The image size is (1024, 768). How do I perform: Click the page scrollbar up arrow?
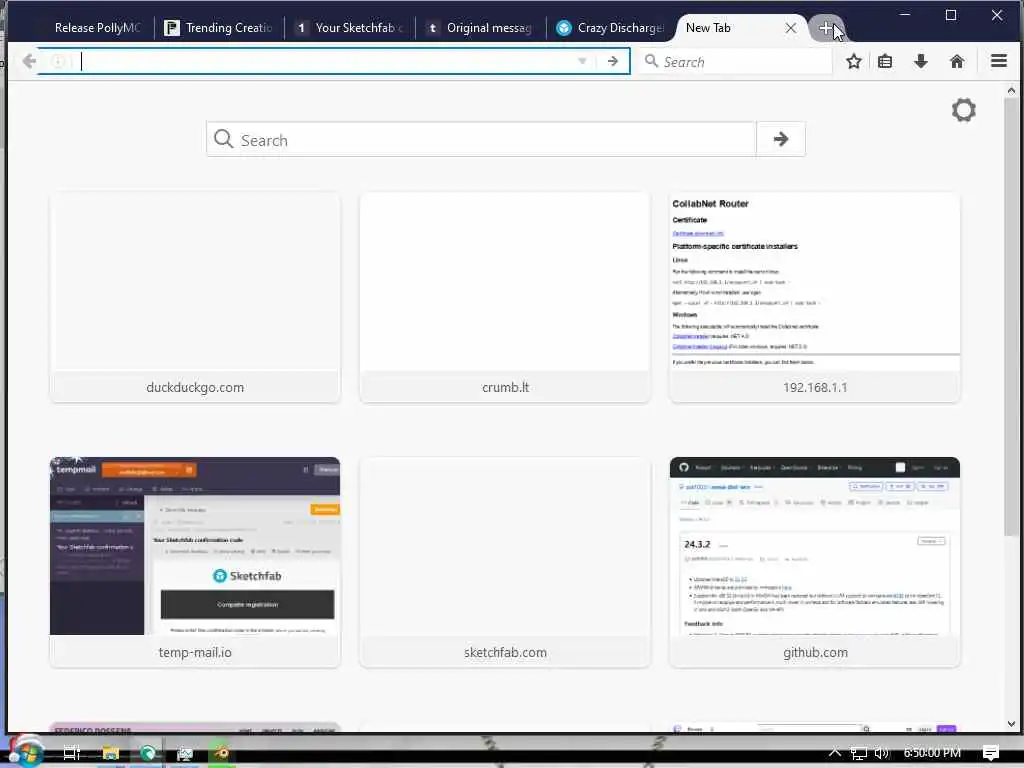pos(1011,91)
